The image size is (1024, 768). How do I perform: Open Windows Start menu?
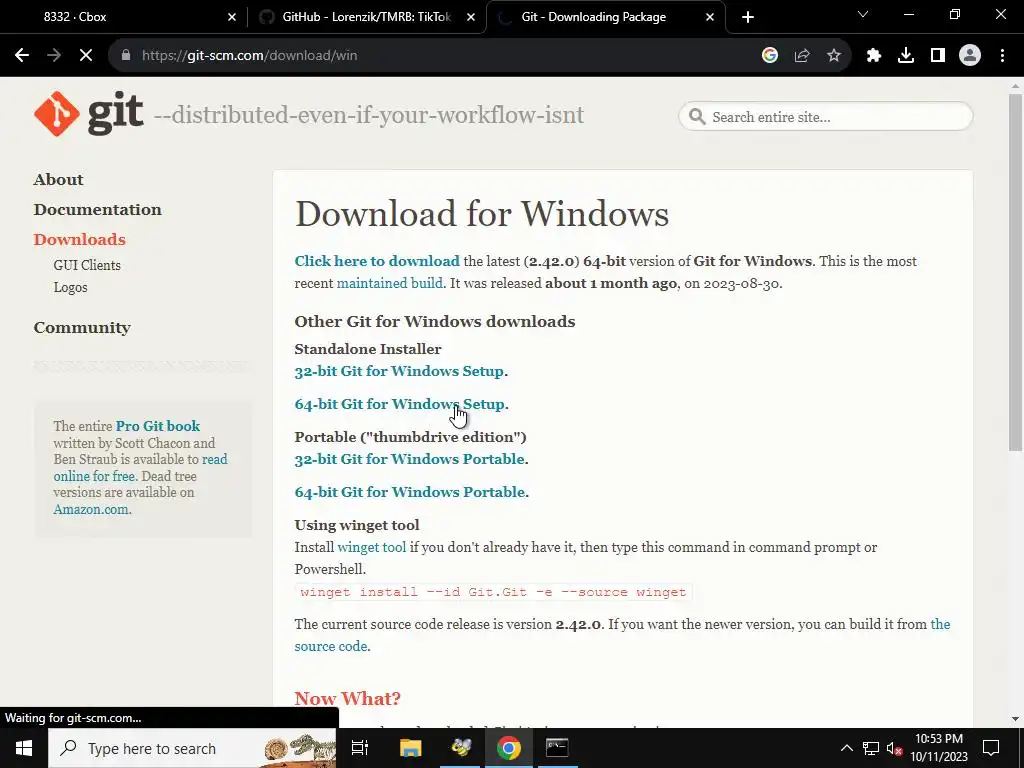24,748
